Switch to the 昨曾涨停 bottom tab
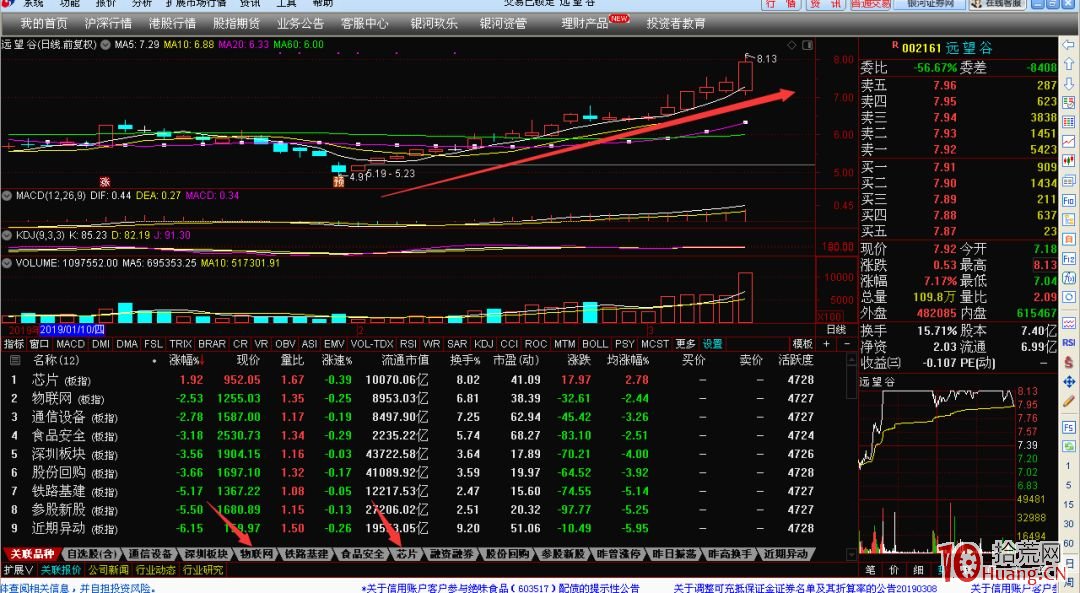The height and width of the screenshot is (593, 1080). coord(618,554)
